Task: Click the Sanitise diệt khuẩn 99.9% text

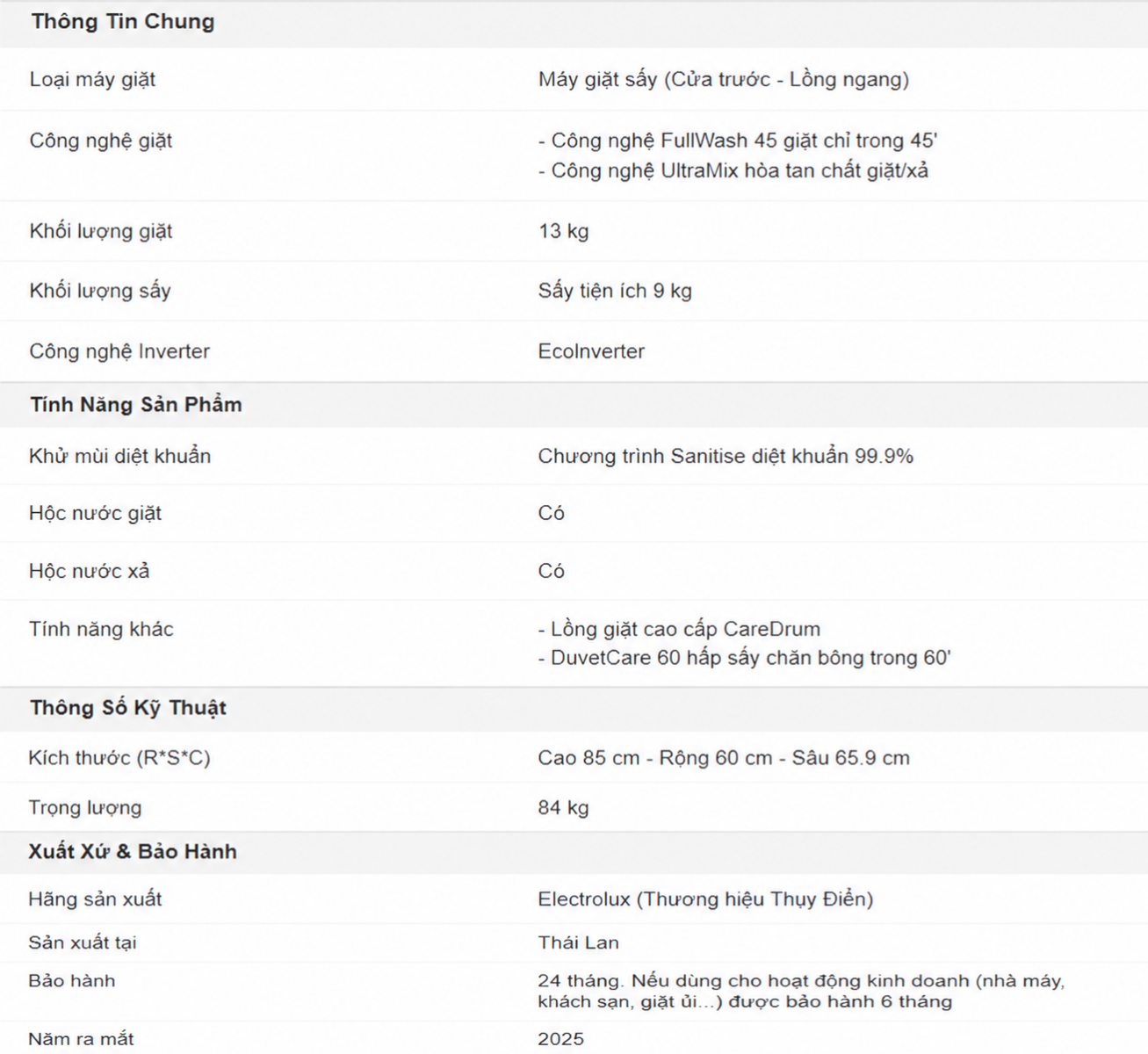Action: coord(726,456)
